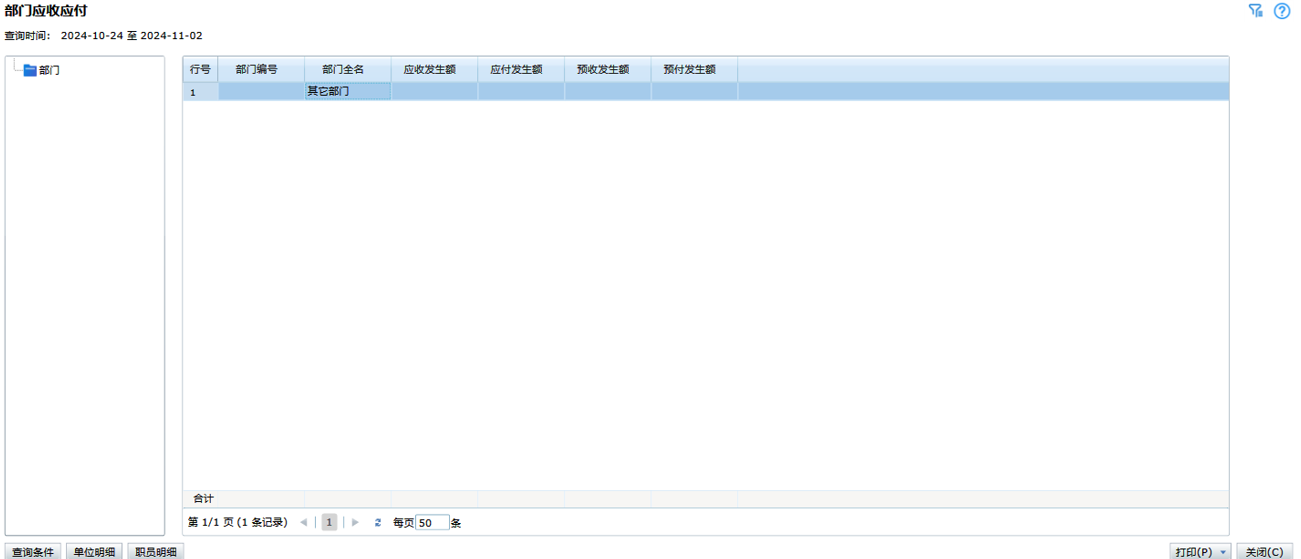Screen dimensions: 1301x559
Task: Click the 应收发生额 column header
Action: point(430,70)
